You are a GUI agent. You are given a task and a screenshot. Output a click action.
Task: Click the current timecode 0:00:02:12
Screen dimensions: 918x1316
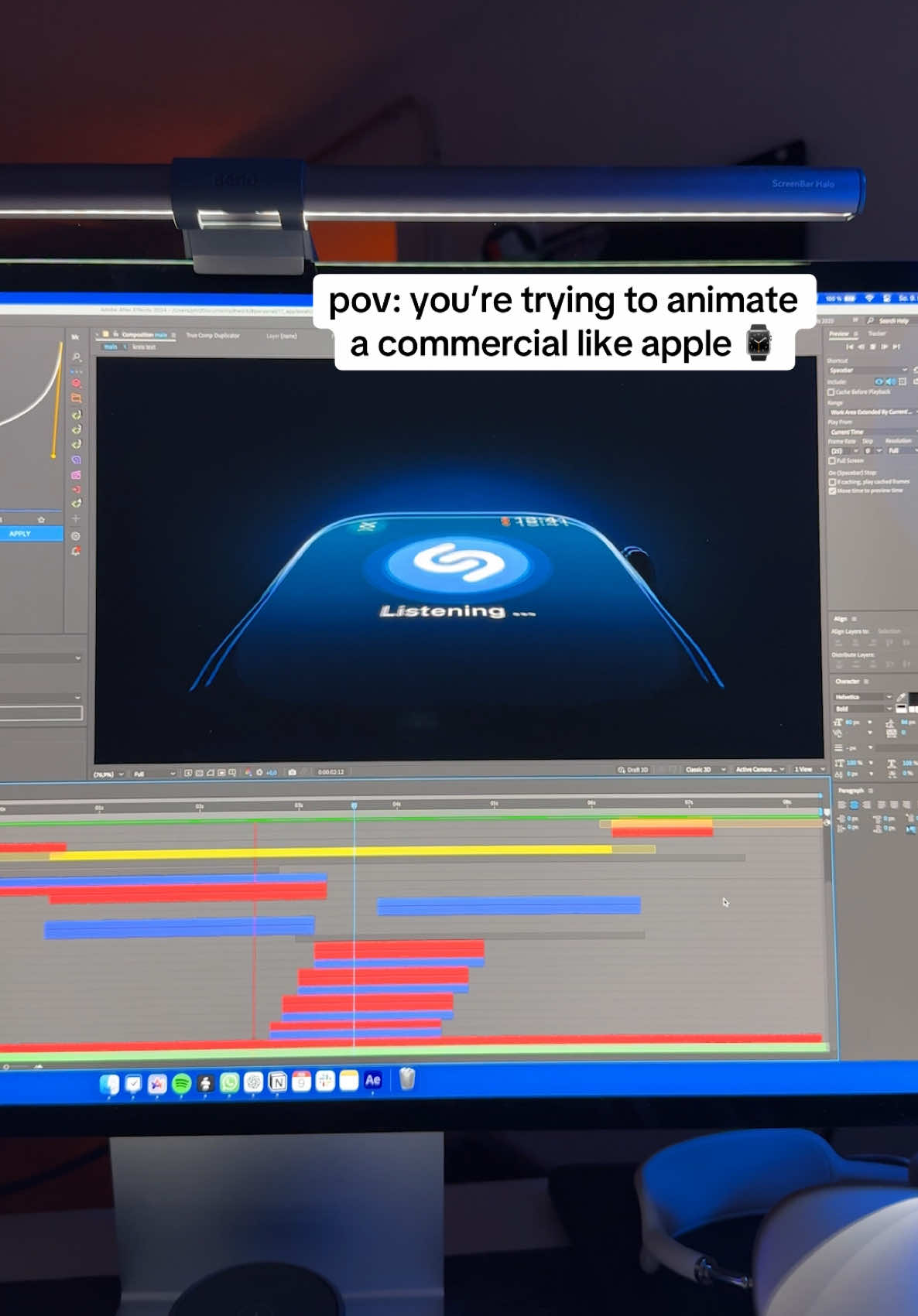point(331,772)
